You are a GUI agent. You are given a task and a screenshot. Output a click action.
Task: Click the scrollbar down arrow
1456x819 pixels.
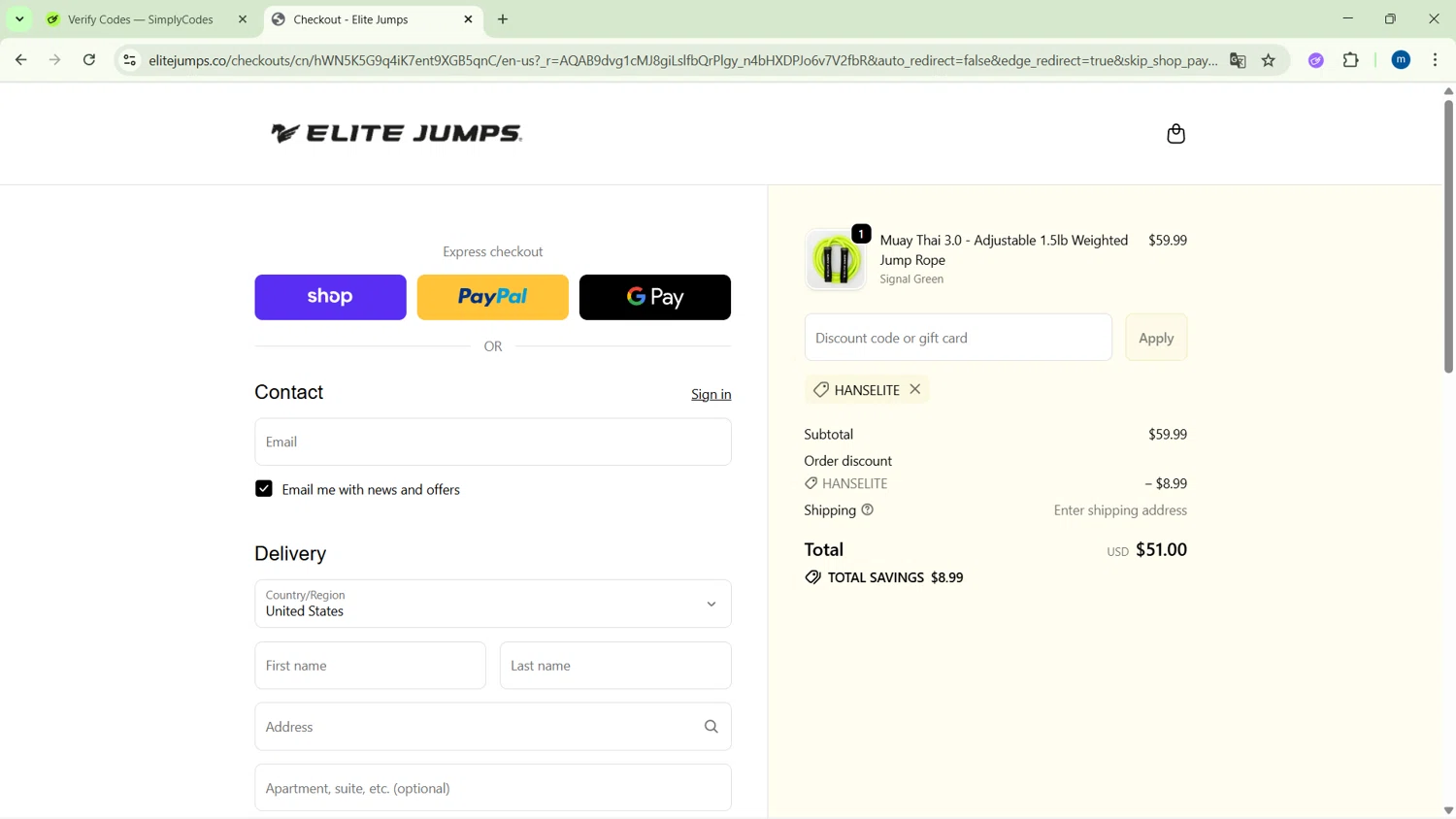[x=1448, y=811]
